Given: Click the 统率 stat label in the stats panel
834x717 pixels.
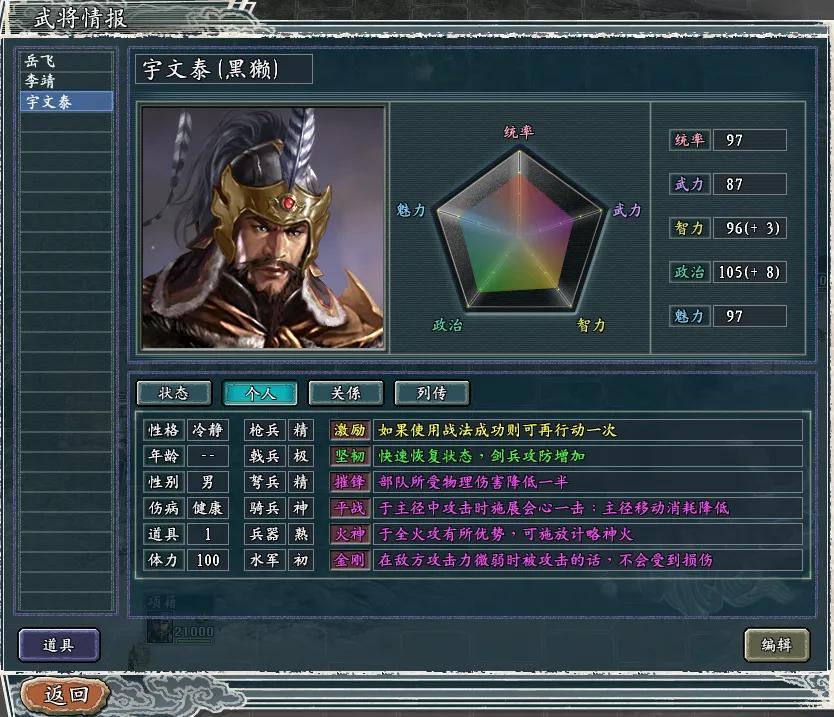Looking at the screenshot, I should coord(689,140).
